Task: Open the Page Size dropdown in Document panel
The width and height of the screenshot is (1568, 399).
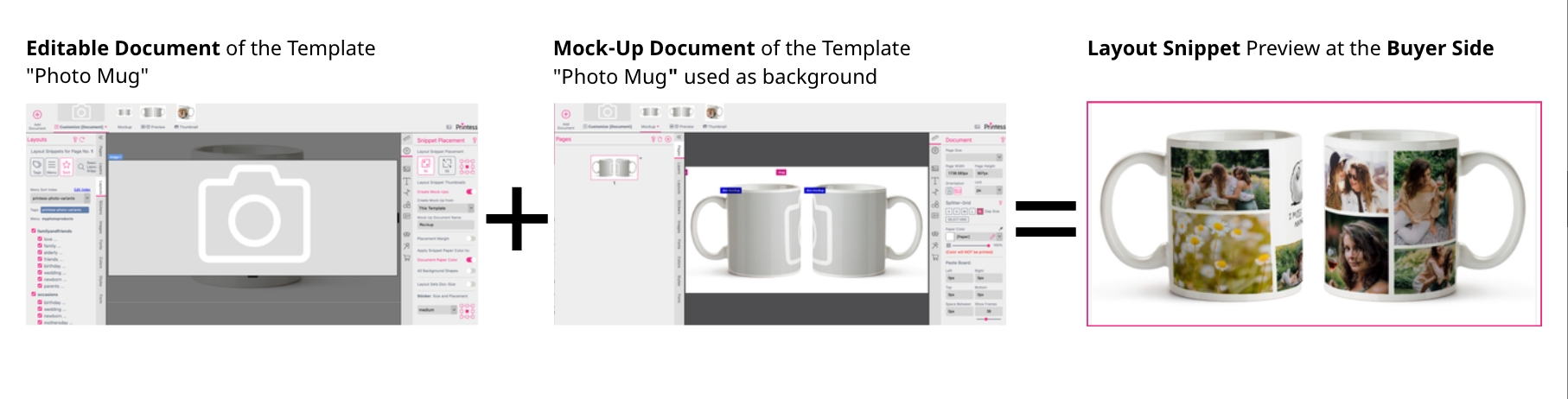Action: (973, 157)
